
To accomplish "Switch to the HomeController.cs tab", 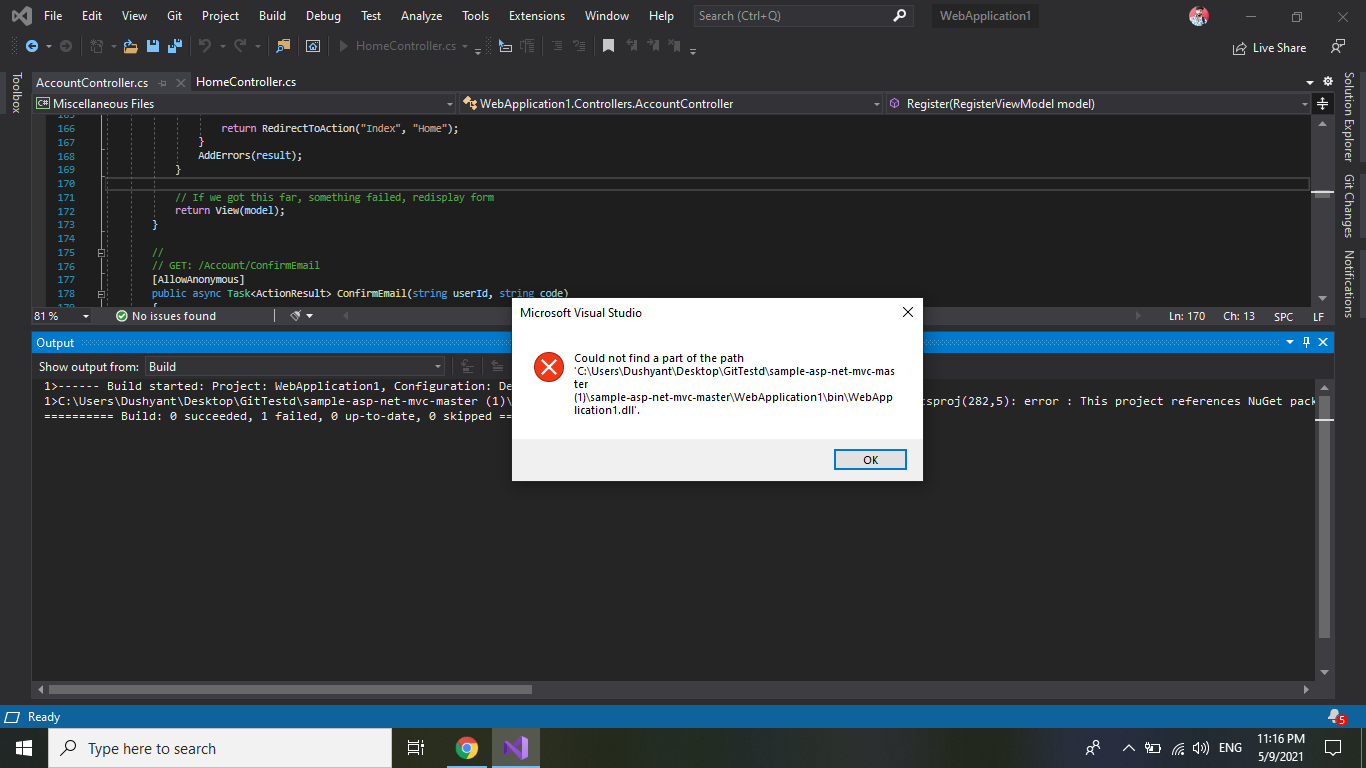I will coord(246,82).
